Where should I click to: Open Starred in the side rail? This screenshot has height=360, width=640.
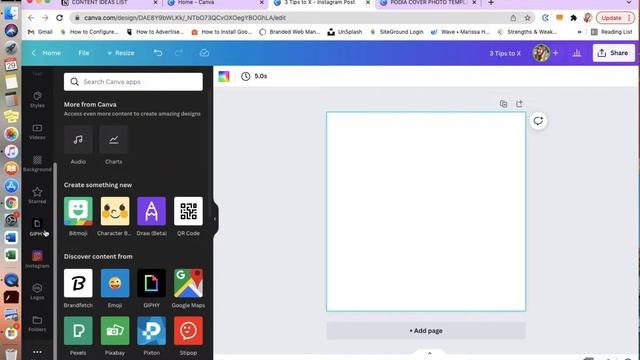37,196
